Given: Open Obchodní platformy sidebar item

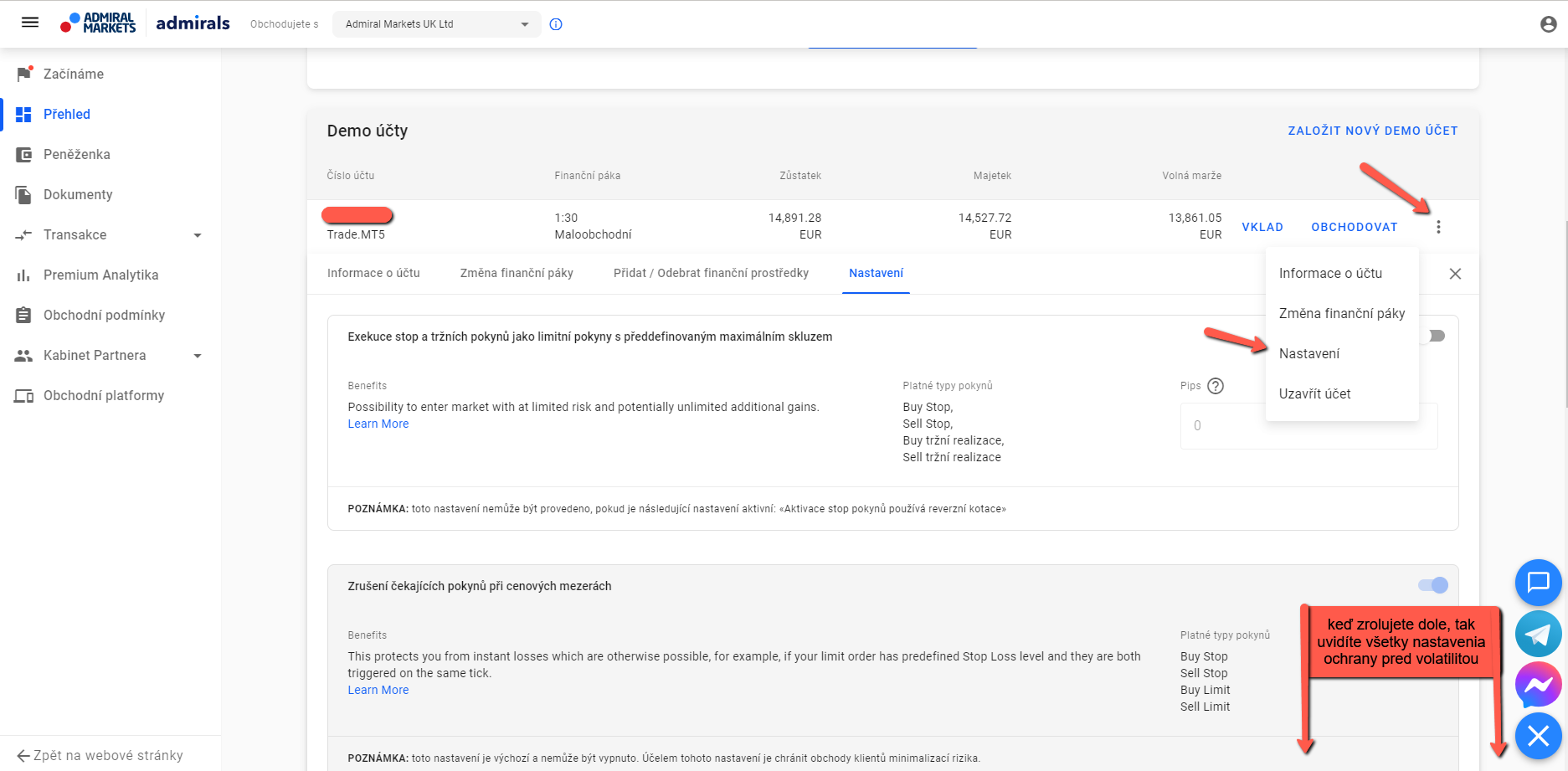Looking at the screenshot, I should pos(111,395).
